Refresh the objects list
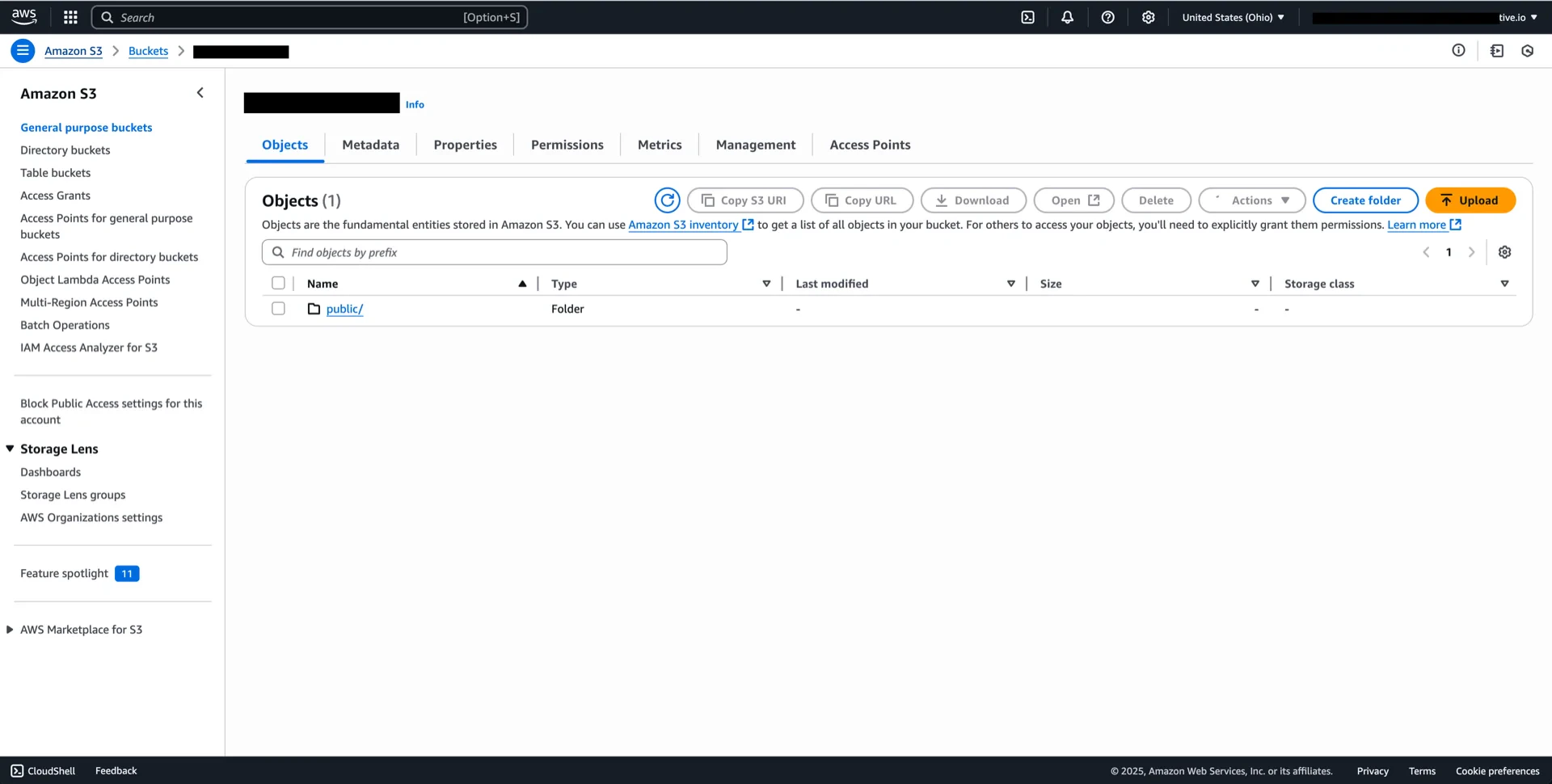1552x784 pixels. pos(667,200)
